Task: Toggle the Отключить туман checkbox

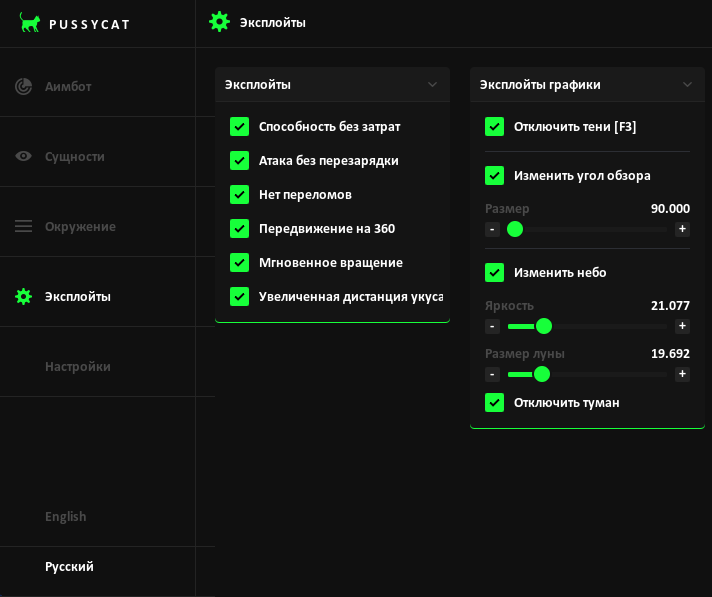Action: point(494,403)
